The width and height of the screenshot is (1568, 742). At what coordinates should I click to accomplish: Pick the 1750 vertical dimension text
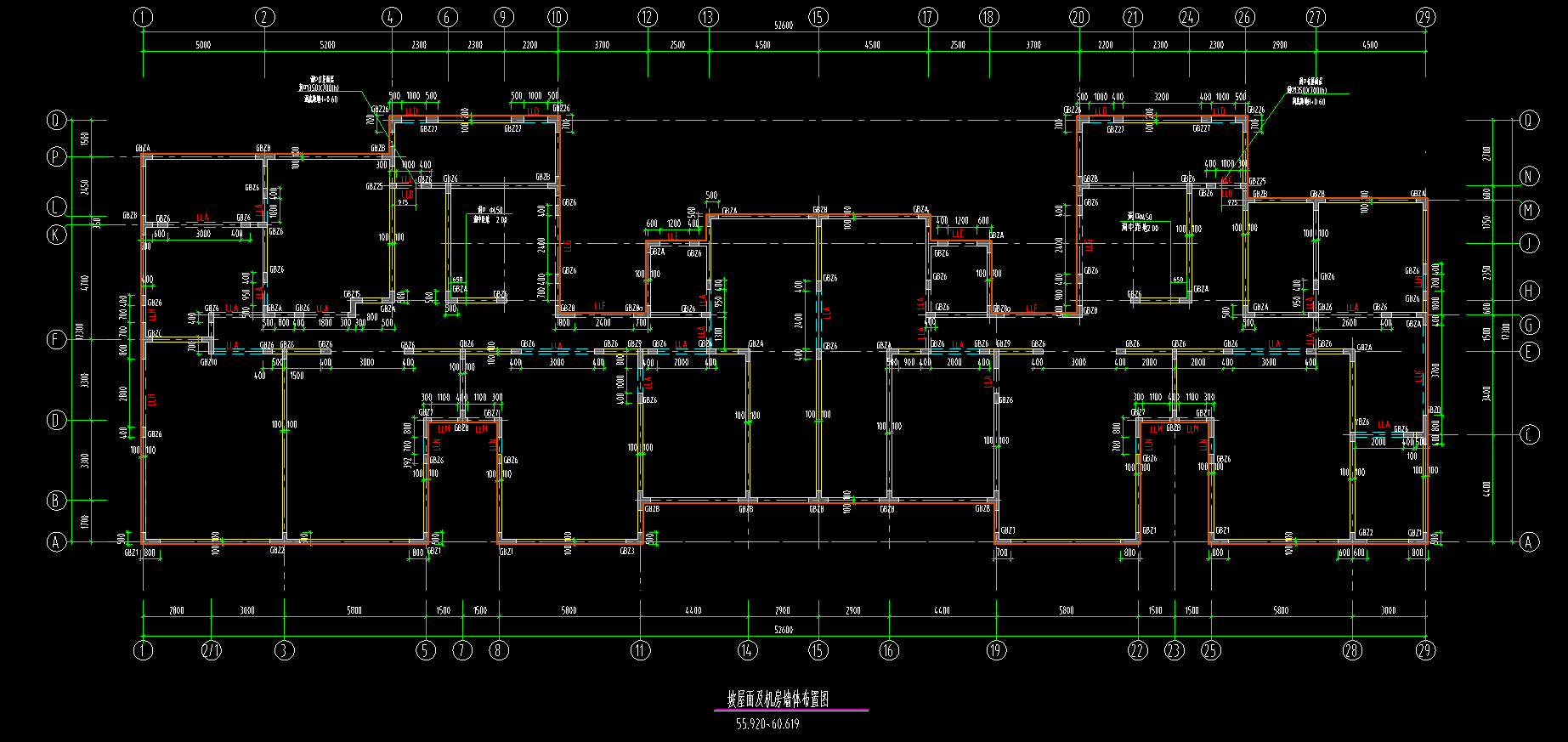[x=1486, y=223]
